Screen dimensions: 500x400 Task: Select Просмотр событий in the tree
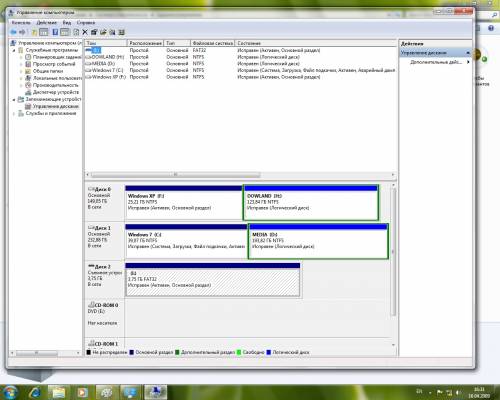coord(50,64)
